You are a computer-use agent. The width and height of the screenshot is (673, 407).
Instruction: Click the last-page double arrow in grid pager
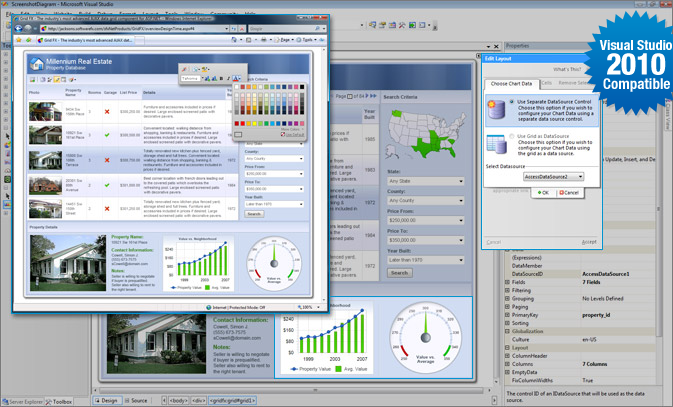tap(374, 96)
